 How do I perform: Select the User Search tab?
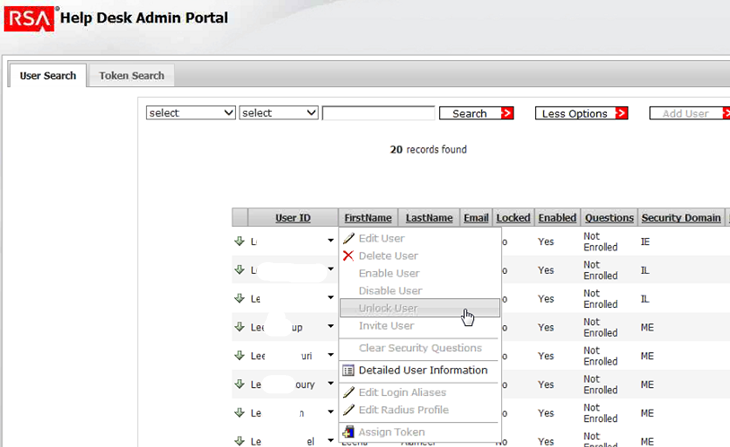point(47,75)
